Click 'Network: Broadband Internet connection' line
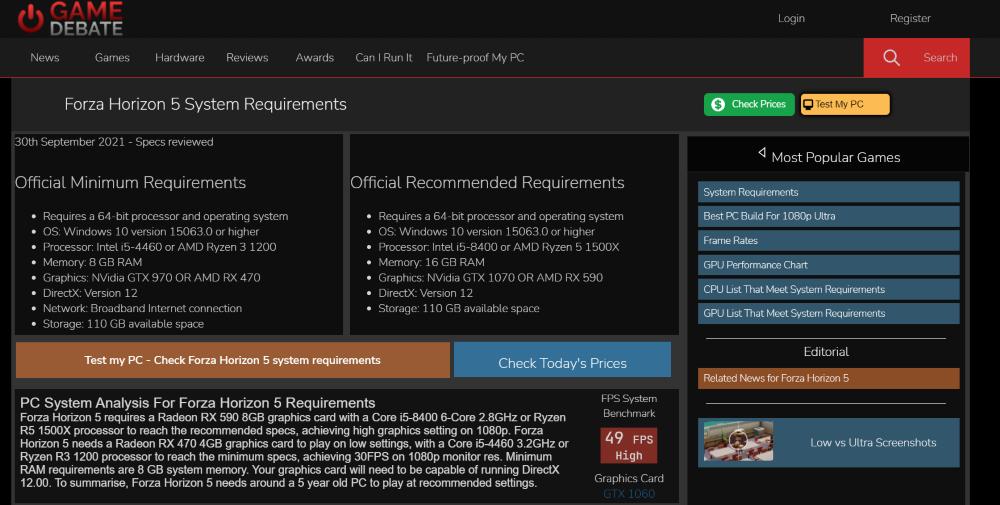 tap(142, 308)
